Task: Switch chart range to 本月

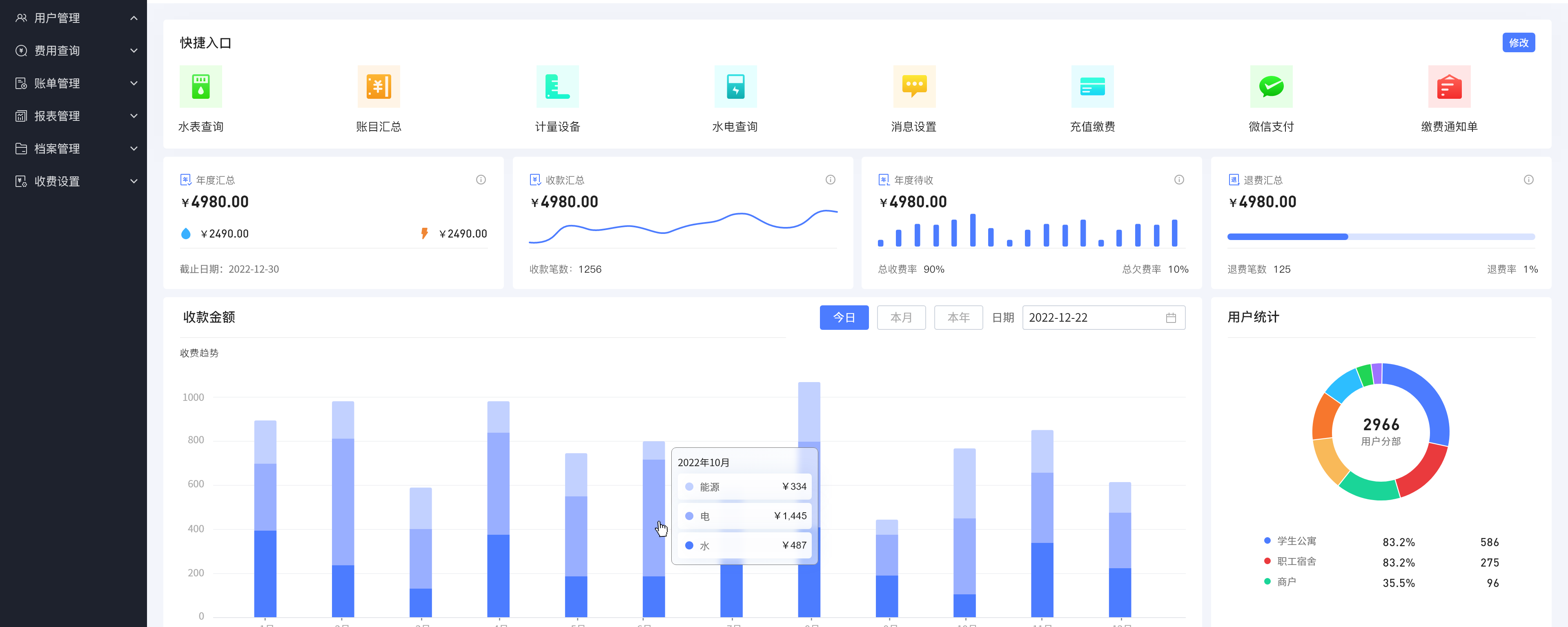Action: 901,318
